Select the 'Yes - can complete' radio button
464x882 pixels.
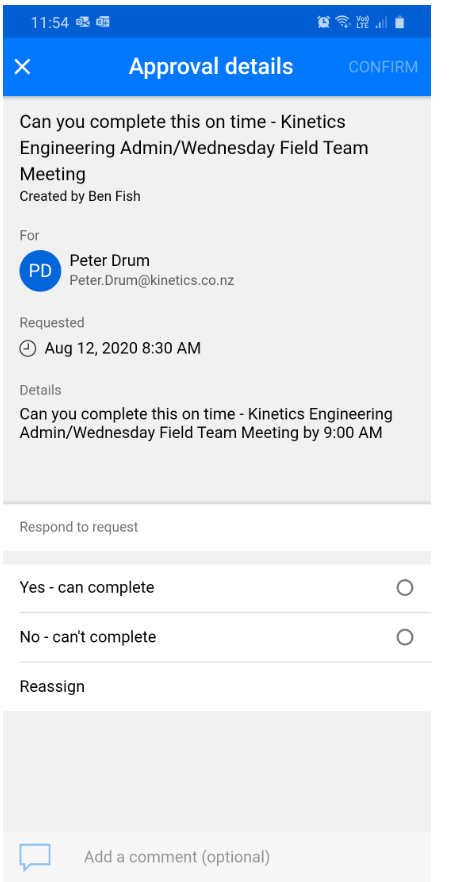pos(404,588)
